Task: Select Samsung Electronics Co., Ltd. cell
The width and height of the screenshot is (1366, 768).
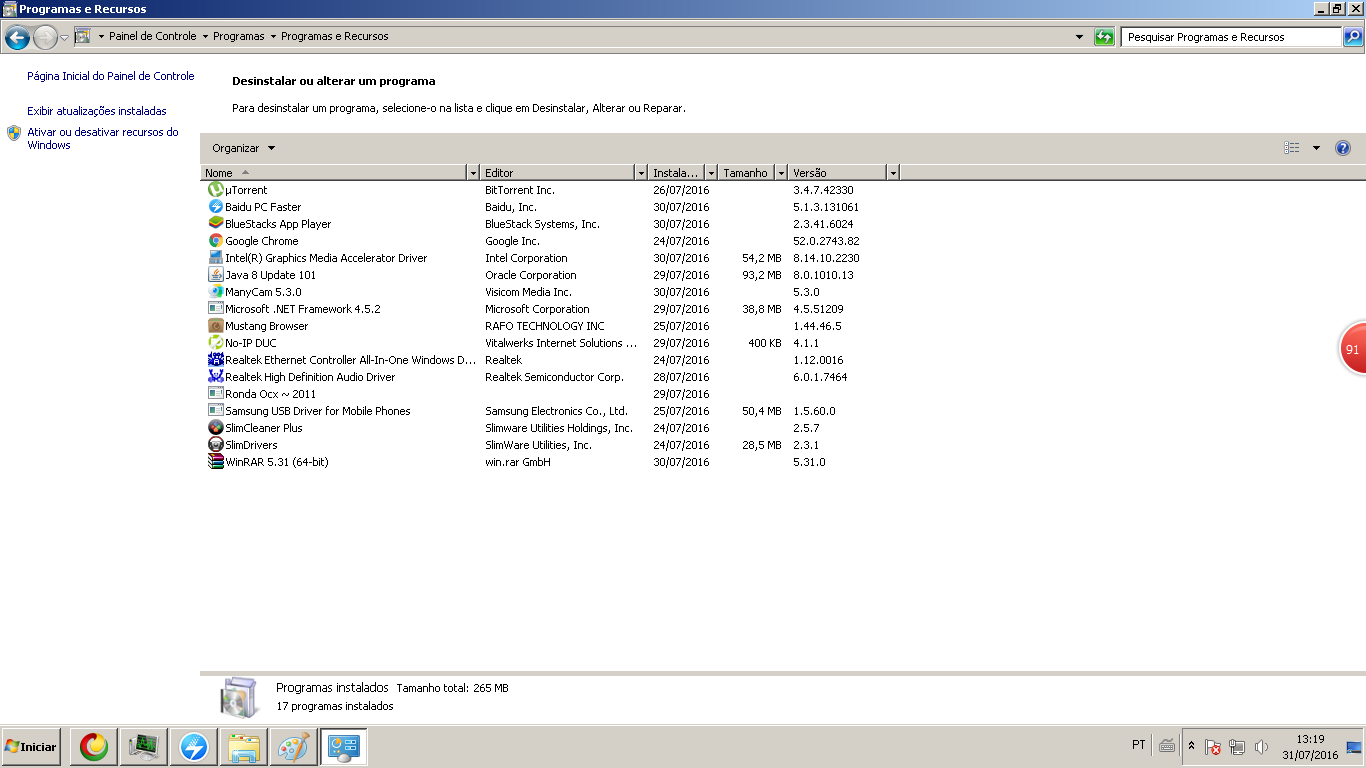Action: tap(556, 411)
